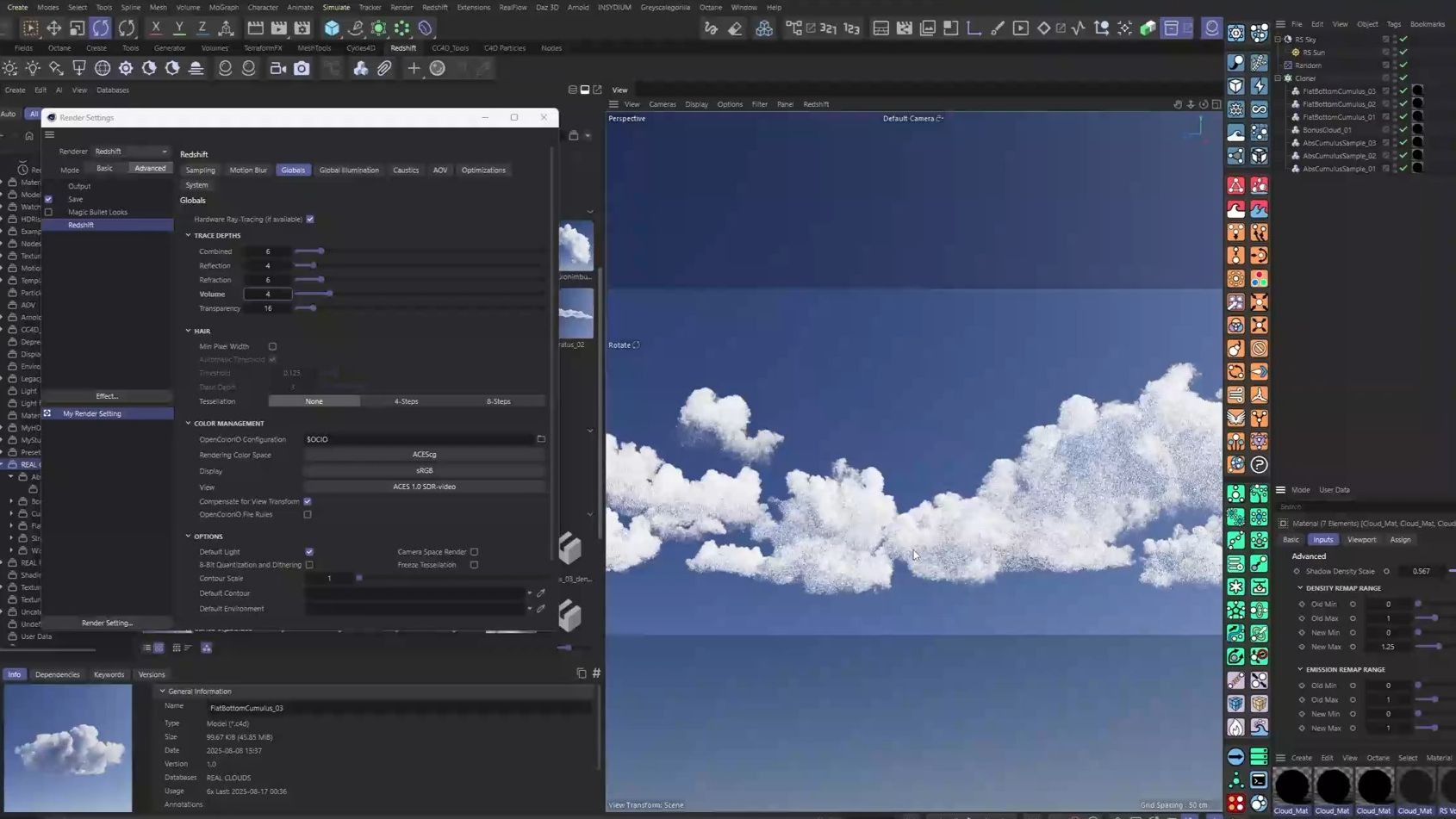Click the question mark icon in side palette
The image size is (1456, 819).
pyautogui.click(x=1260, y=465)
